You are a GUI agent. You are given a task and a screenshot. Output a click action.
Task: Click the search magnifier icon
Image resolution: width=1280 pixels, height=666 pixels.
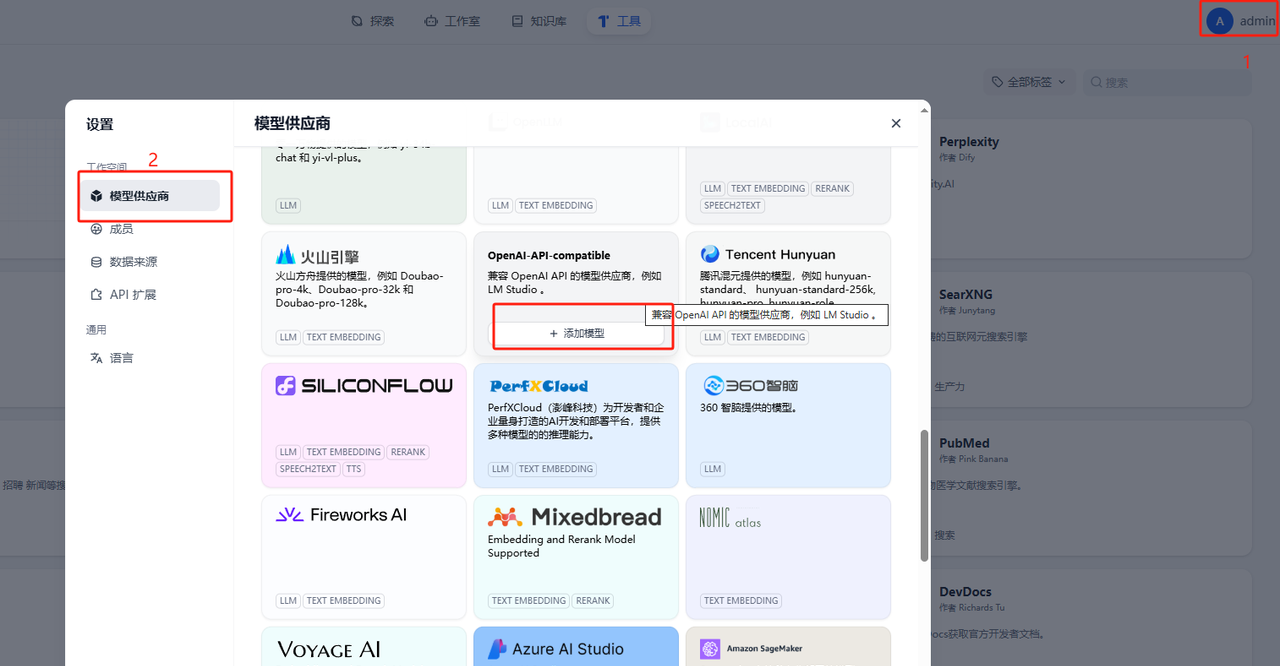(1097, 82)
